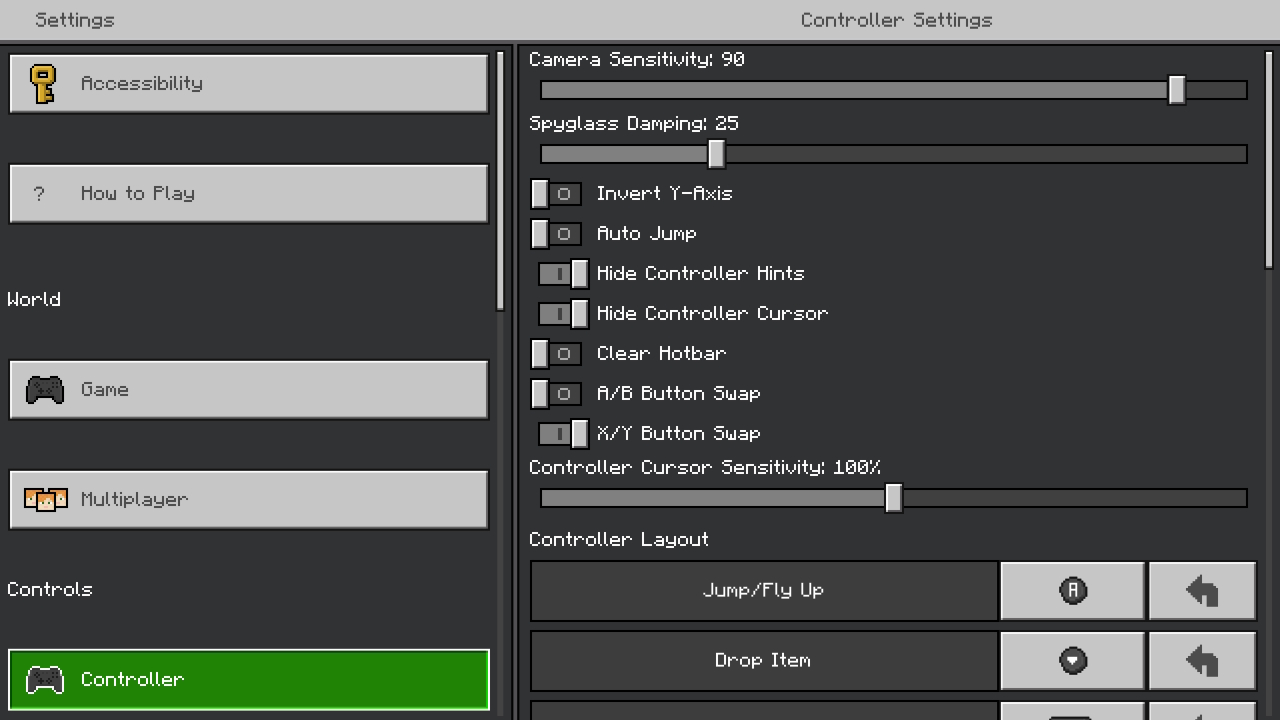Toggle the A/B Button Swap switch
This screenshot has width=1280, height=720.
click(556, 394)
